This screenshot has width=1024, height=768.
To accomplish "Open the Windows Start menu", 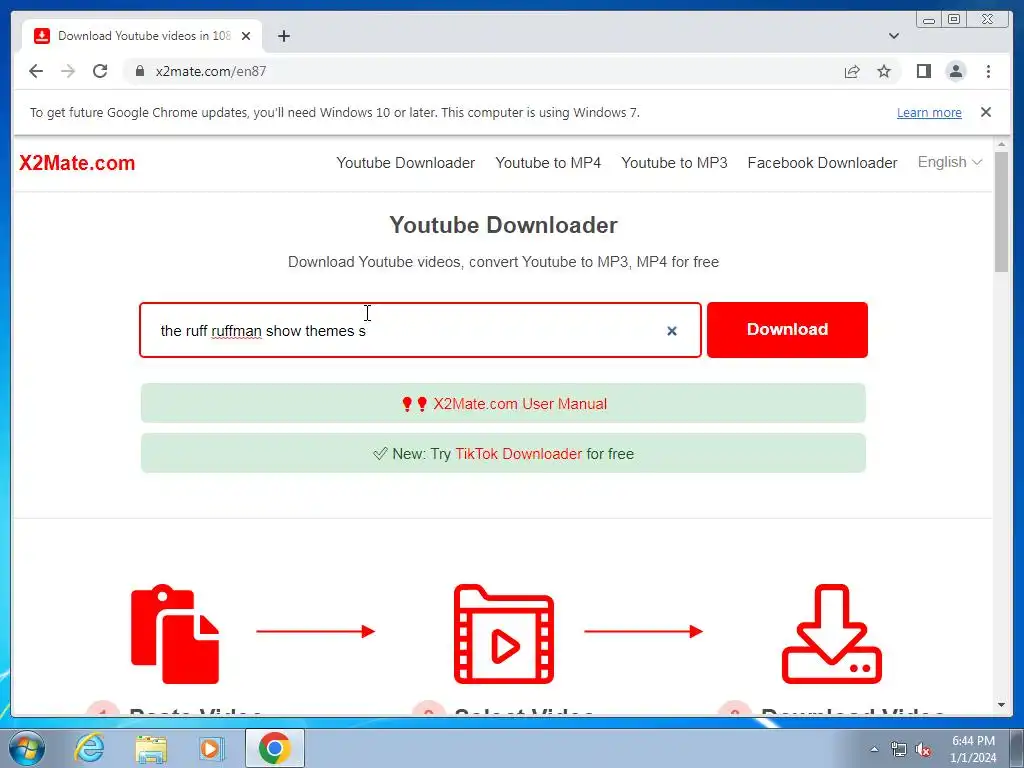I will click(25, 748).
